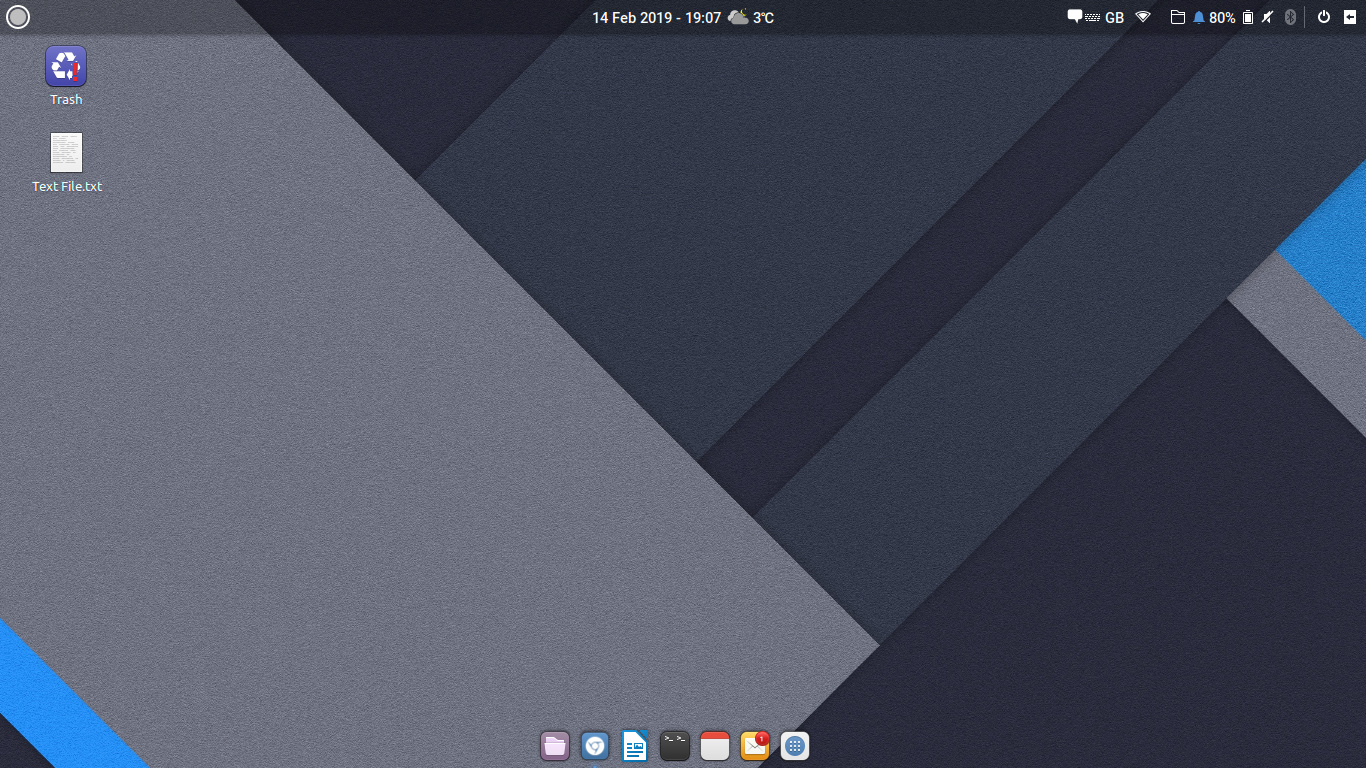This screenshot has width=1366, height=768.
Task: Open the Calendar app in dock
Action: tap(715, 746)
